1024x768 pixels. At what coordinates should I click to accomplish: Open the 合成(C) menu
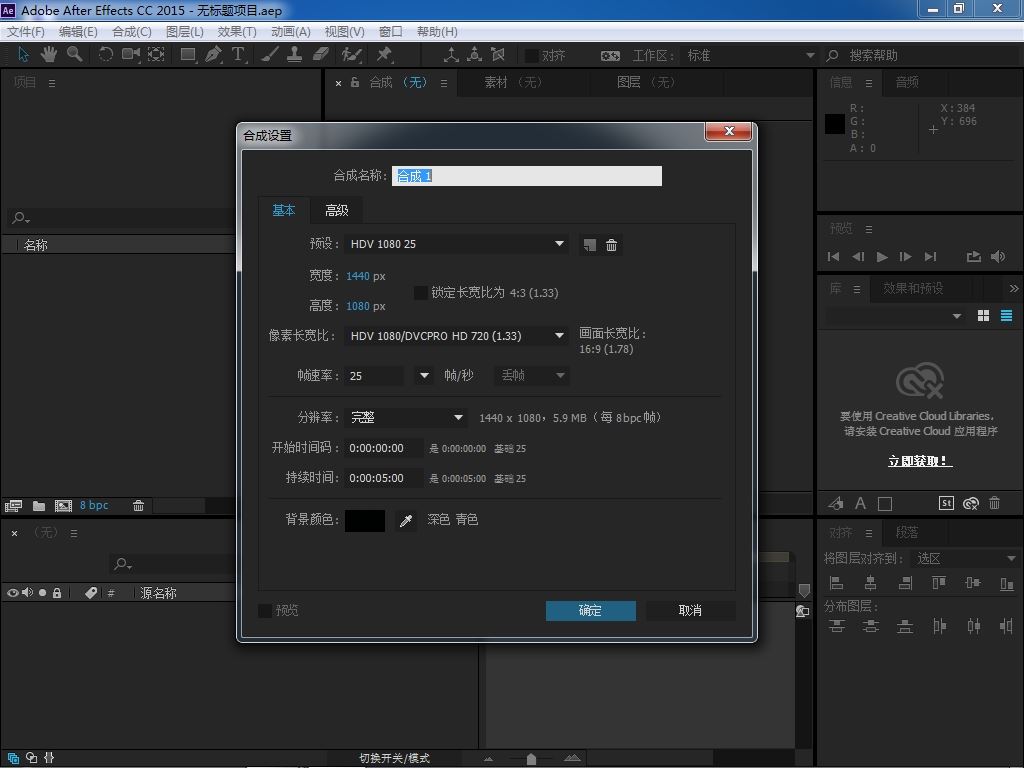pos(131,31)
